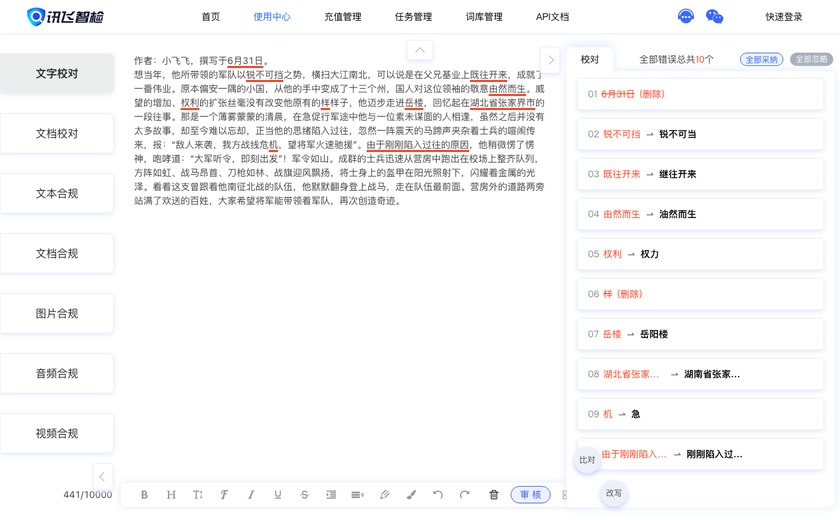Click the 全部错误总共10个 summary text
The width and height of the screenshot is (840, 520).
point(676,59)
